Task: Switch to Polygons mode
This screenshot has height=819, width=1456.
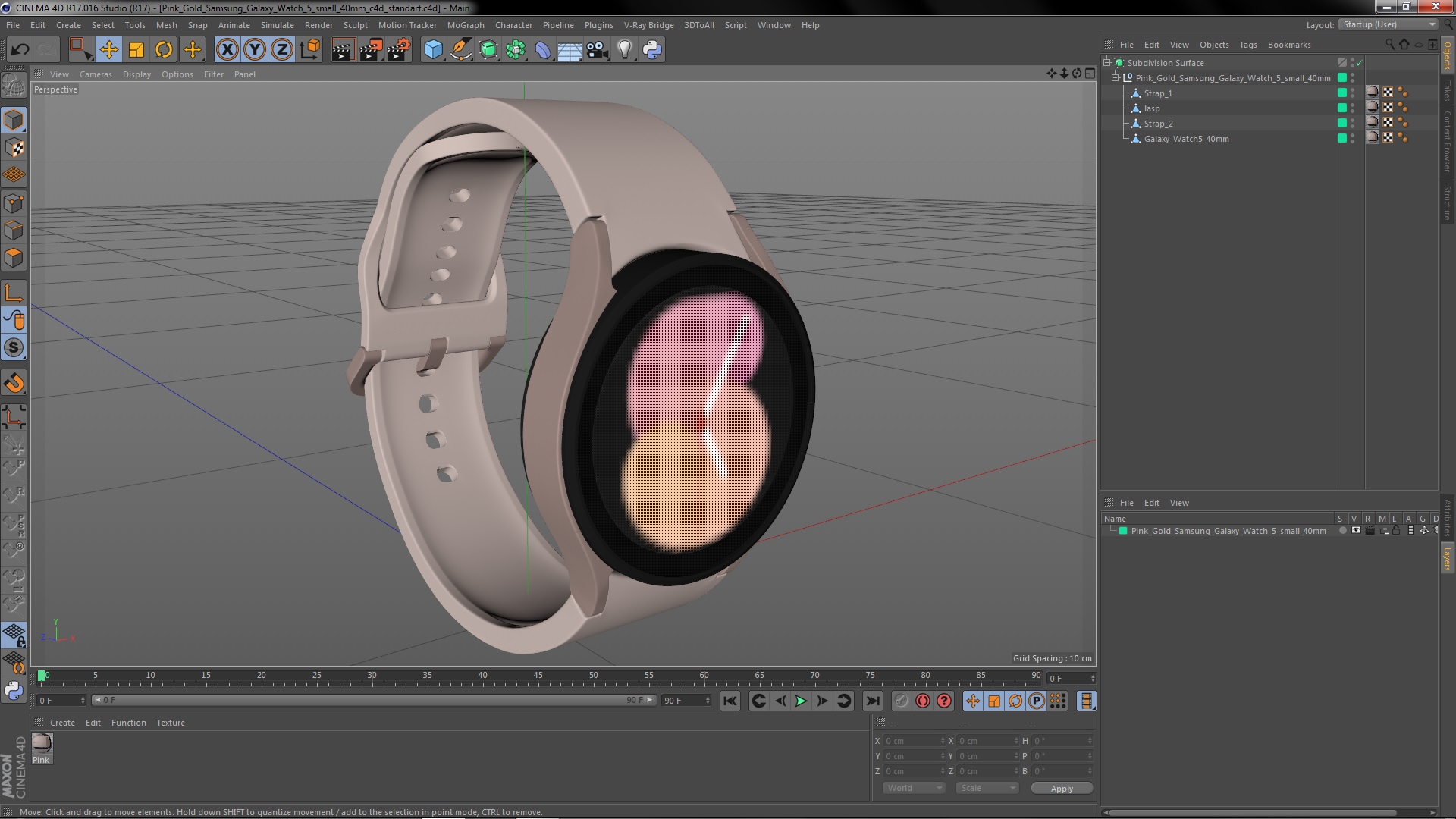Action: click(14, 258)
